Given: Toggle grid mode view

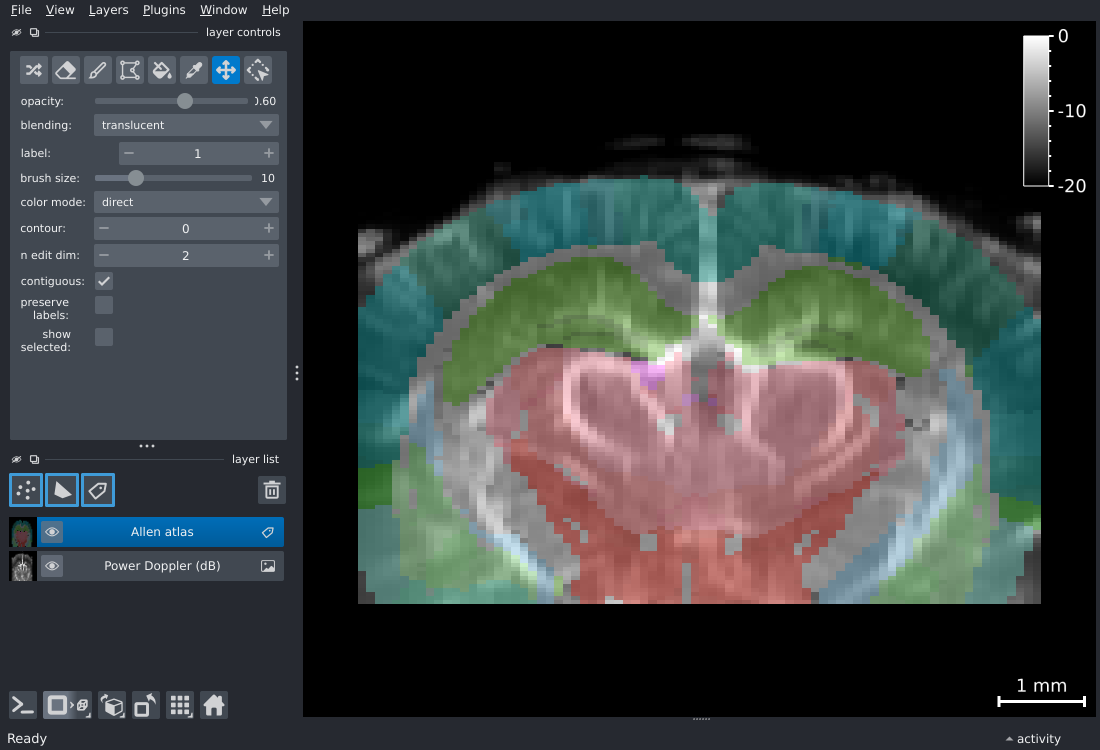Looking at the screenshot, I should click(x=180, y=705).
